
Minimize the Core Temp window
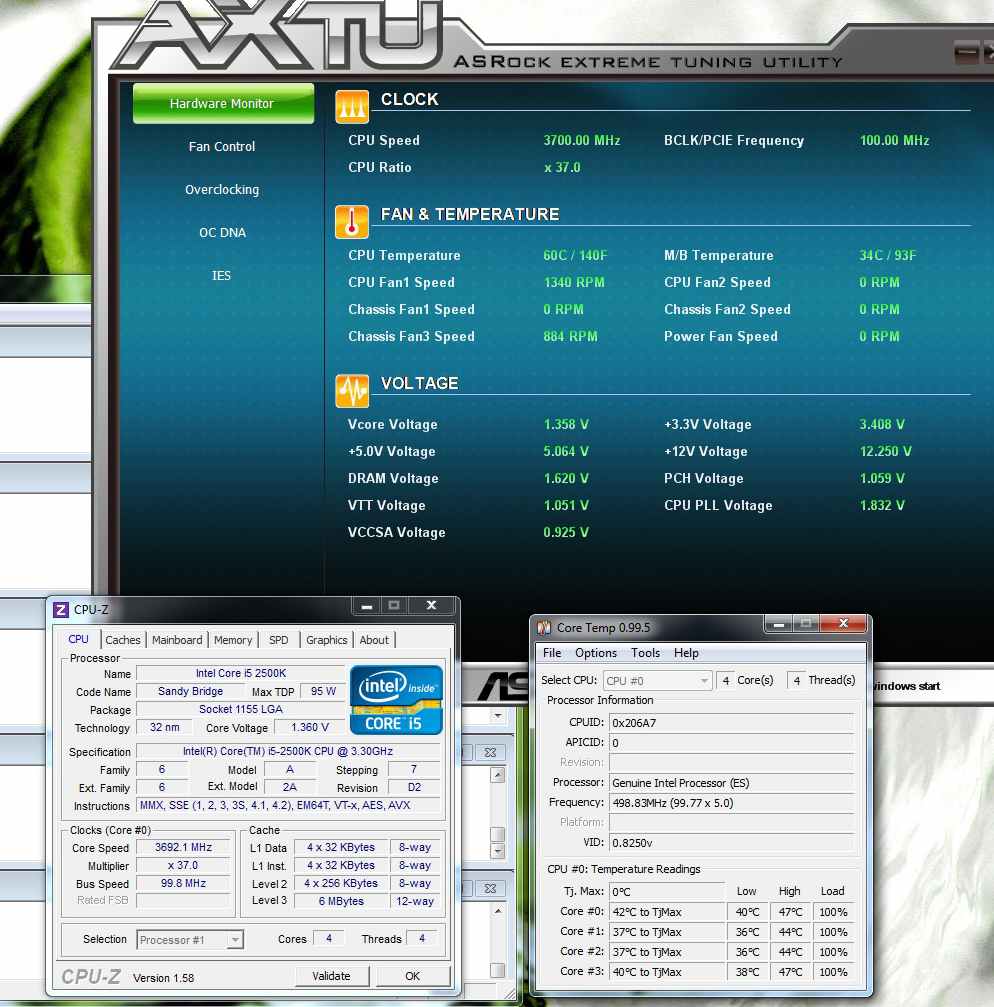point(778,623)
